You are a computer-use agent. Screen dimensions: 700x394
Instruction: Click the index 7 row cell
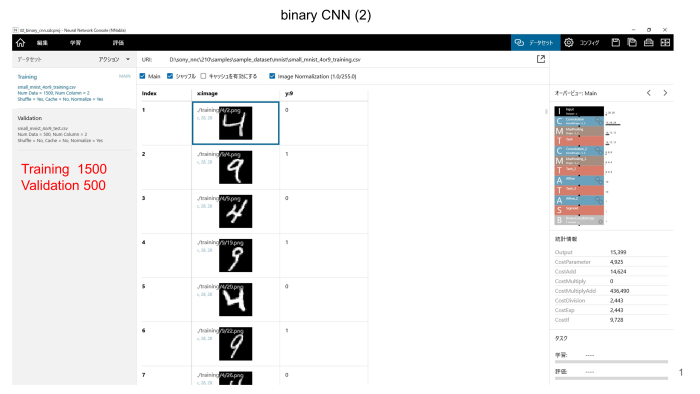(166, 376)
